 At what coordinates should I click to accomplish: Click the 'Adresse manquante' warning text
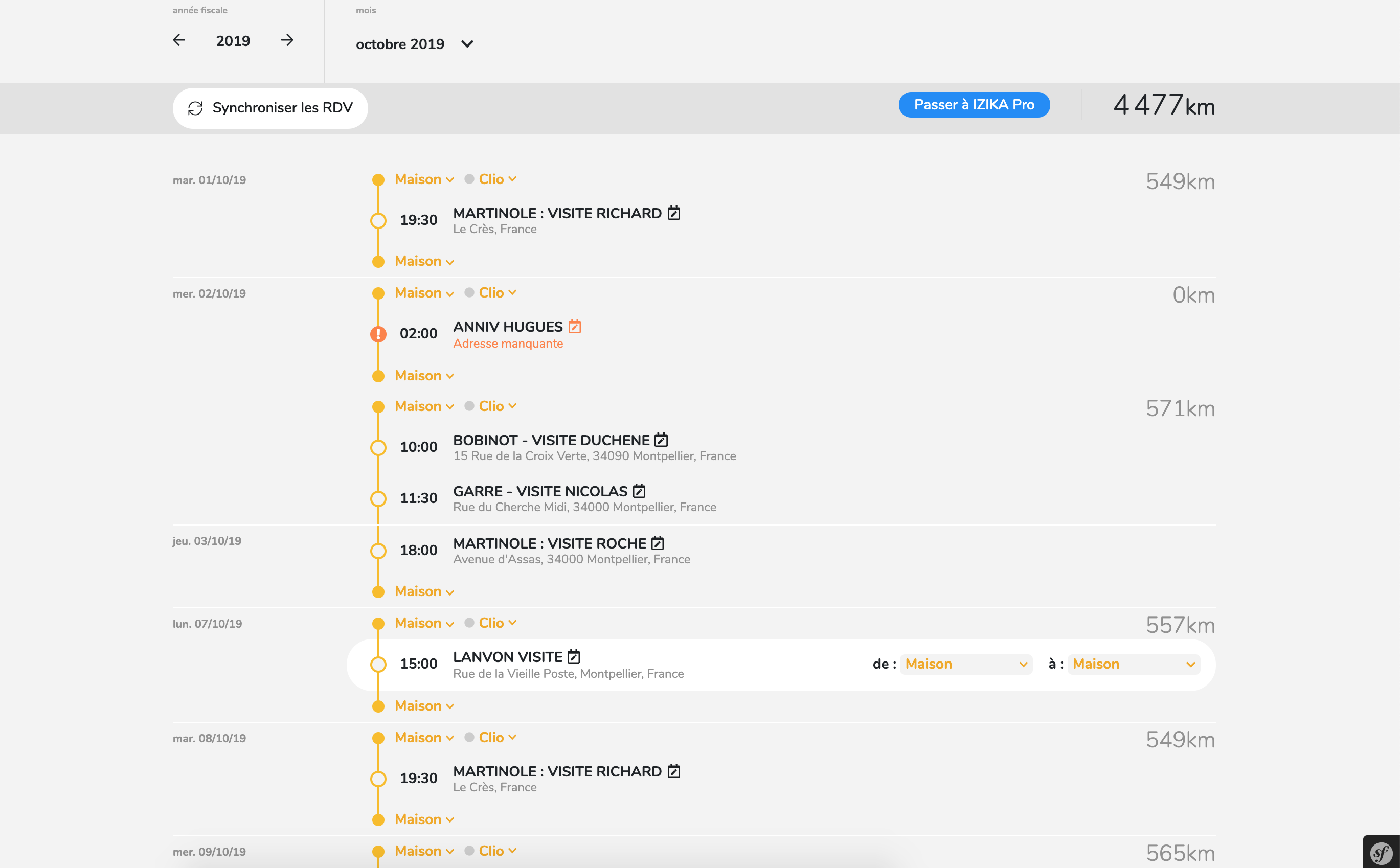click(x=508, y=344)
